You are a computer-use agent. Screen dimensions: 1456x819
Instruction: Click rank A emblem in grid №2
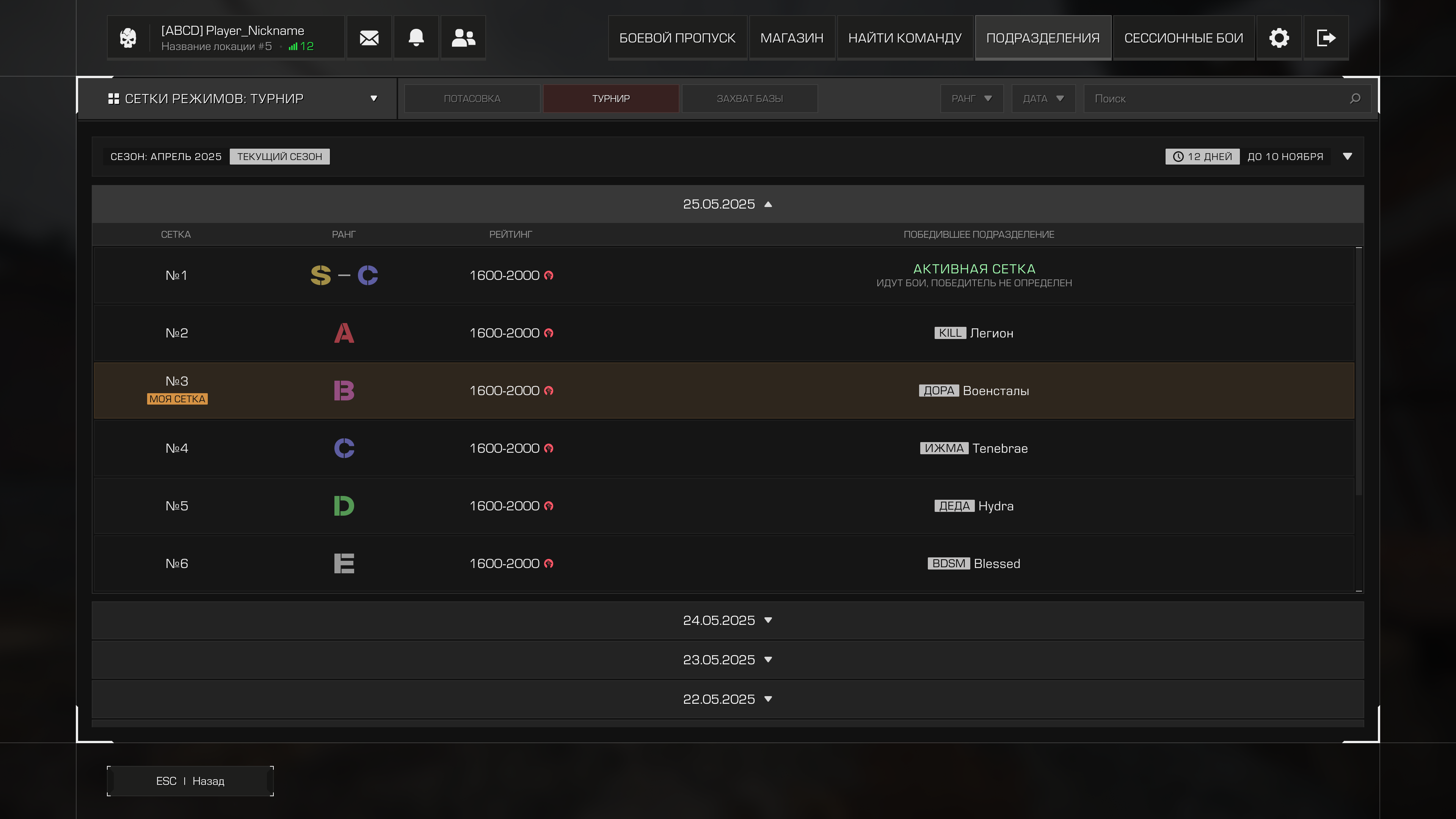344,333
